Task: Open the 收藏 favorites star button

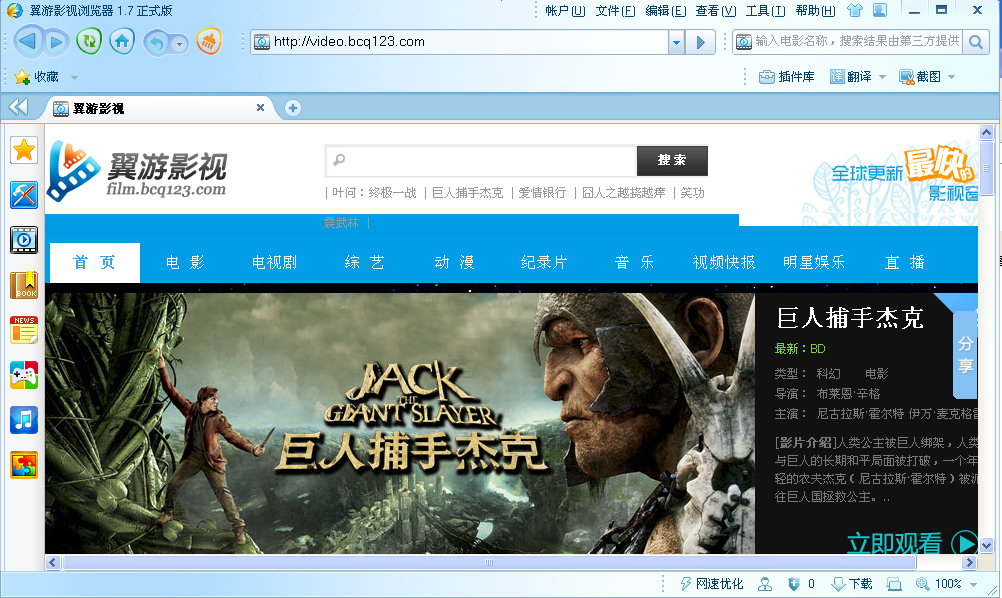Action: click(x=36, y=77)
